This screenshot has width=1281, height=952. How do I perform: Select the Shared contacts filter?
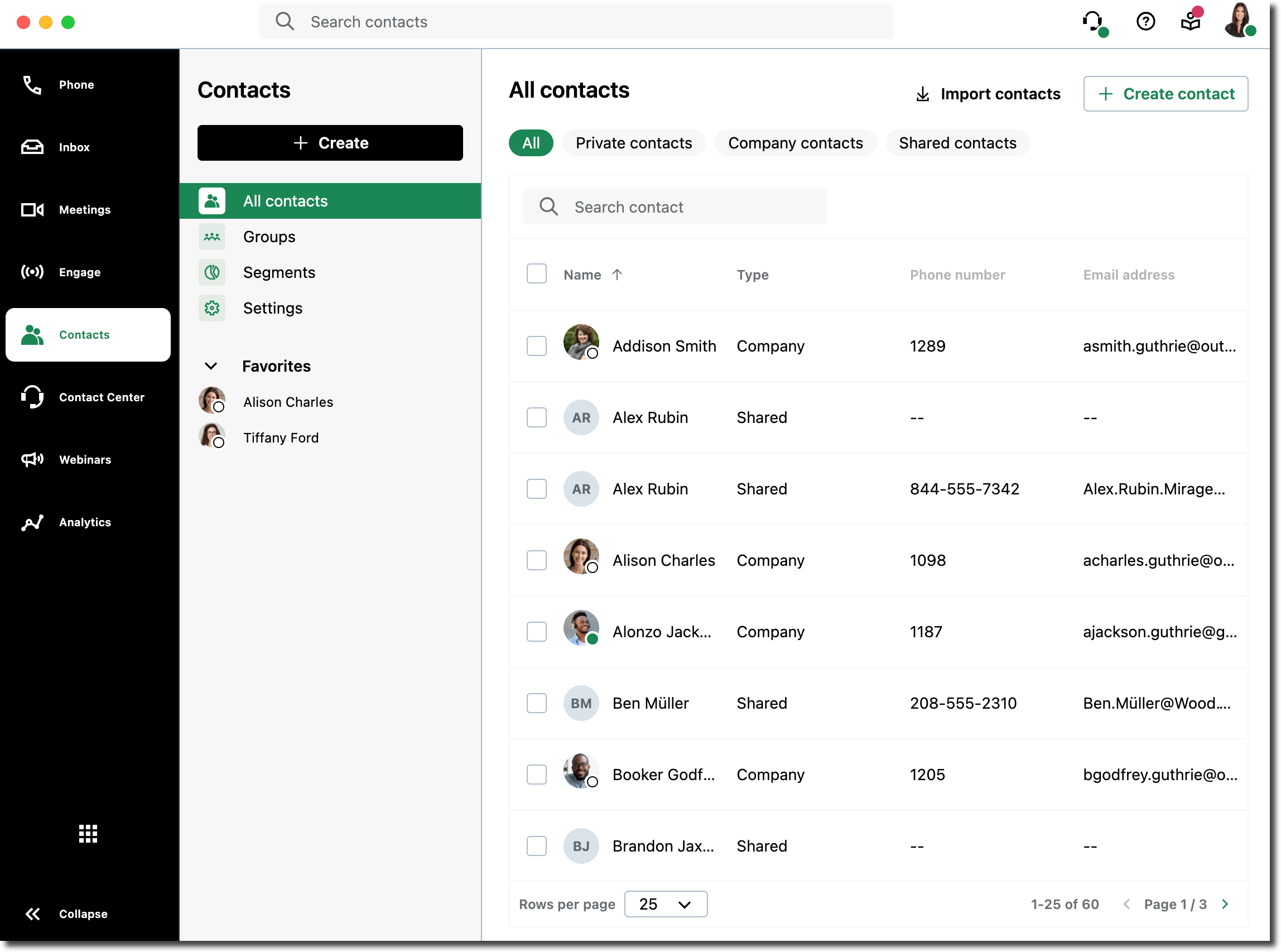[958, 143]
